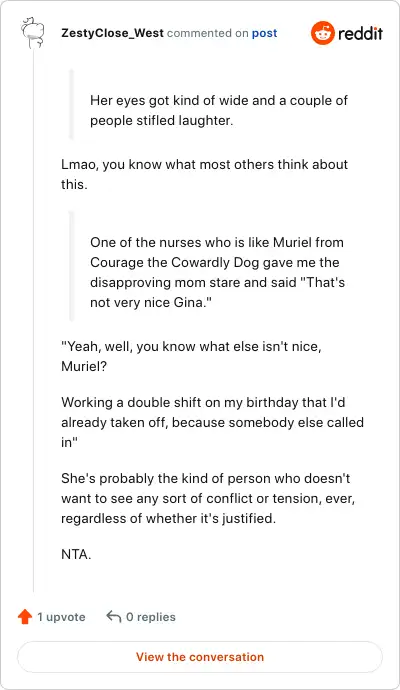Viewport: 400px width, 690px height.
Task: Click the quoted Muriel nurse passage
Action: click(x=217, y=272)
